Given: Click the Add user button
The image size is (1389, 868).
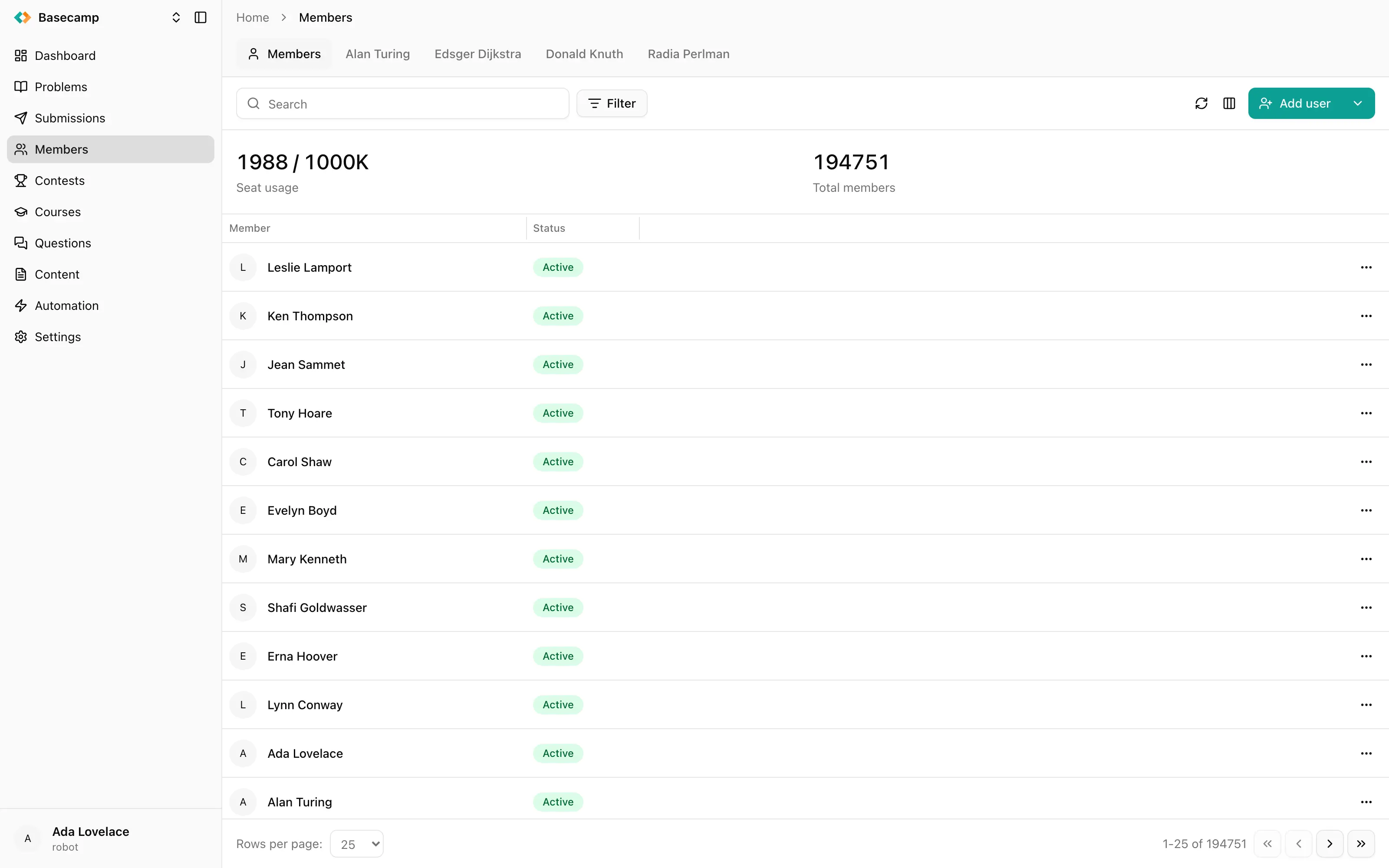Looking at the screenshot, I should tap(1295, 103).
